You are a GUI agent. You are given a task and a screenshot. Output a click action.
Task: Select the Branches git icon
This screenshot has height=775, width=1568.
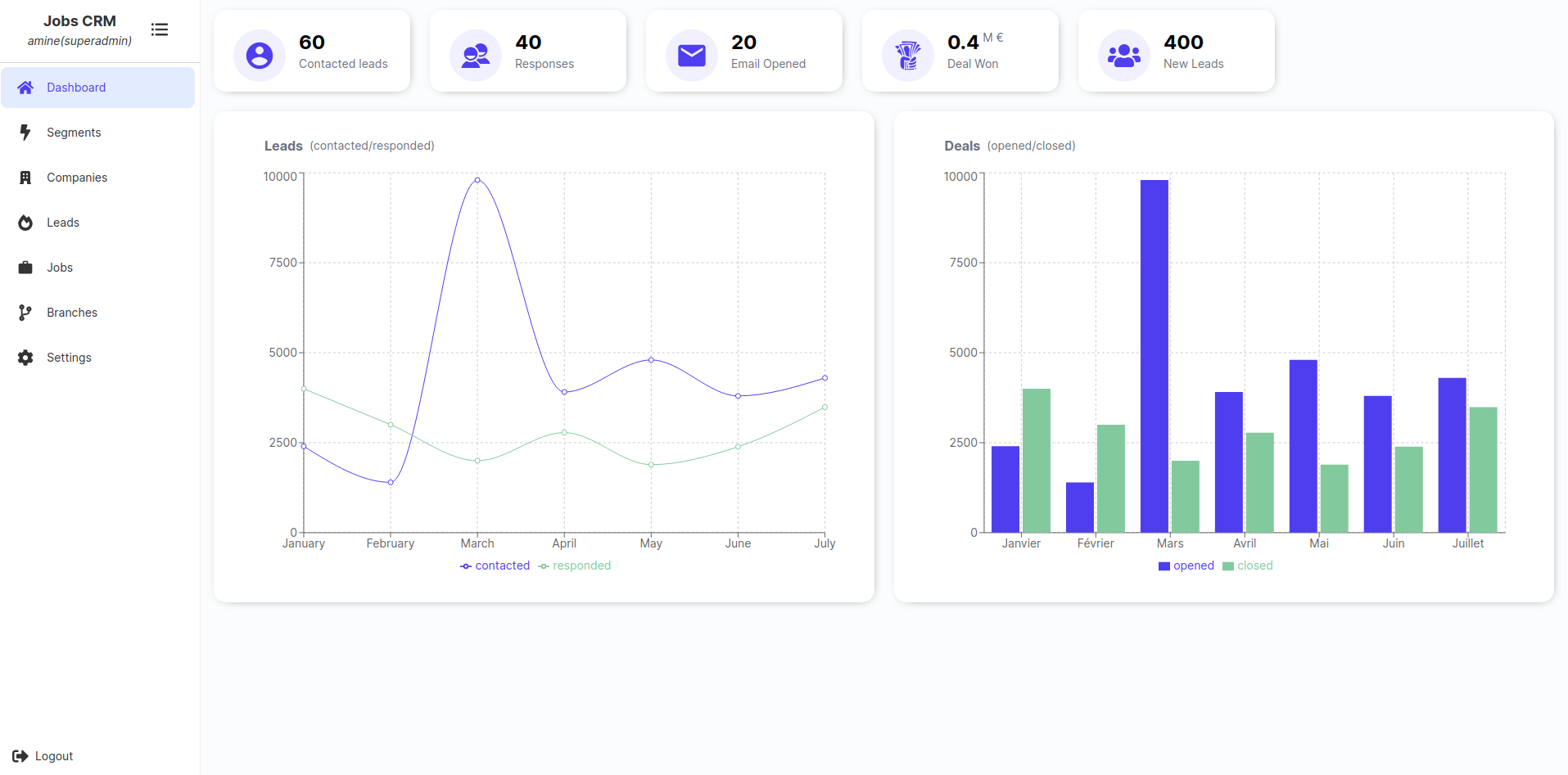pos(25,313)
